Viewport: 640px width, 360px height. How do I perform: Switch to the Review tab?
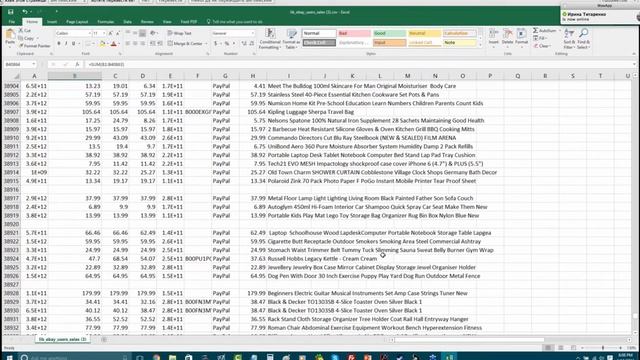[x=147, y=22]
